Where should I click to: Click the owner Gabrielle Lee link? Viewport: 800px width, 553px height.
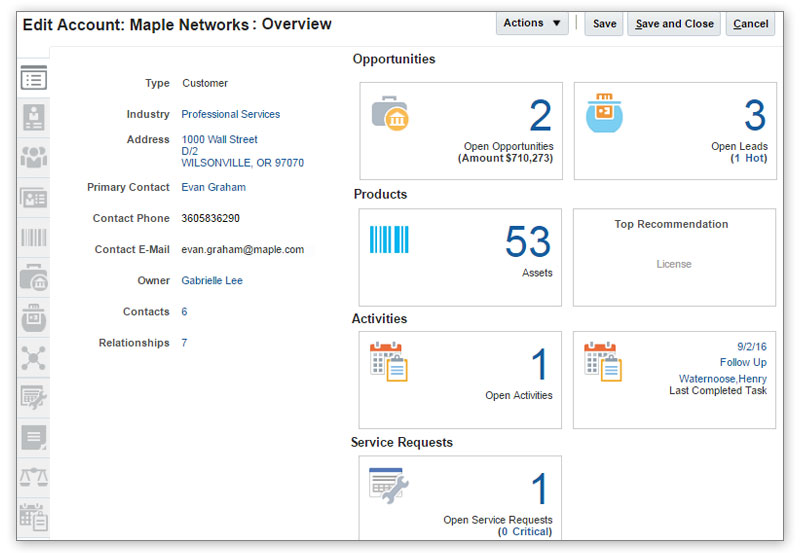click(x=212, y=281)
